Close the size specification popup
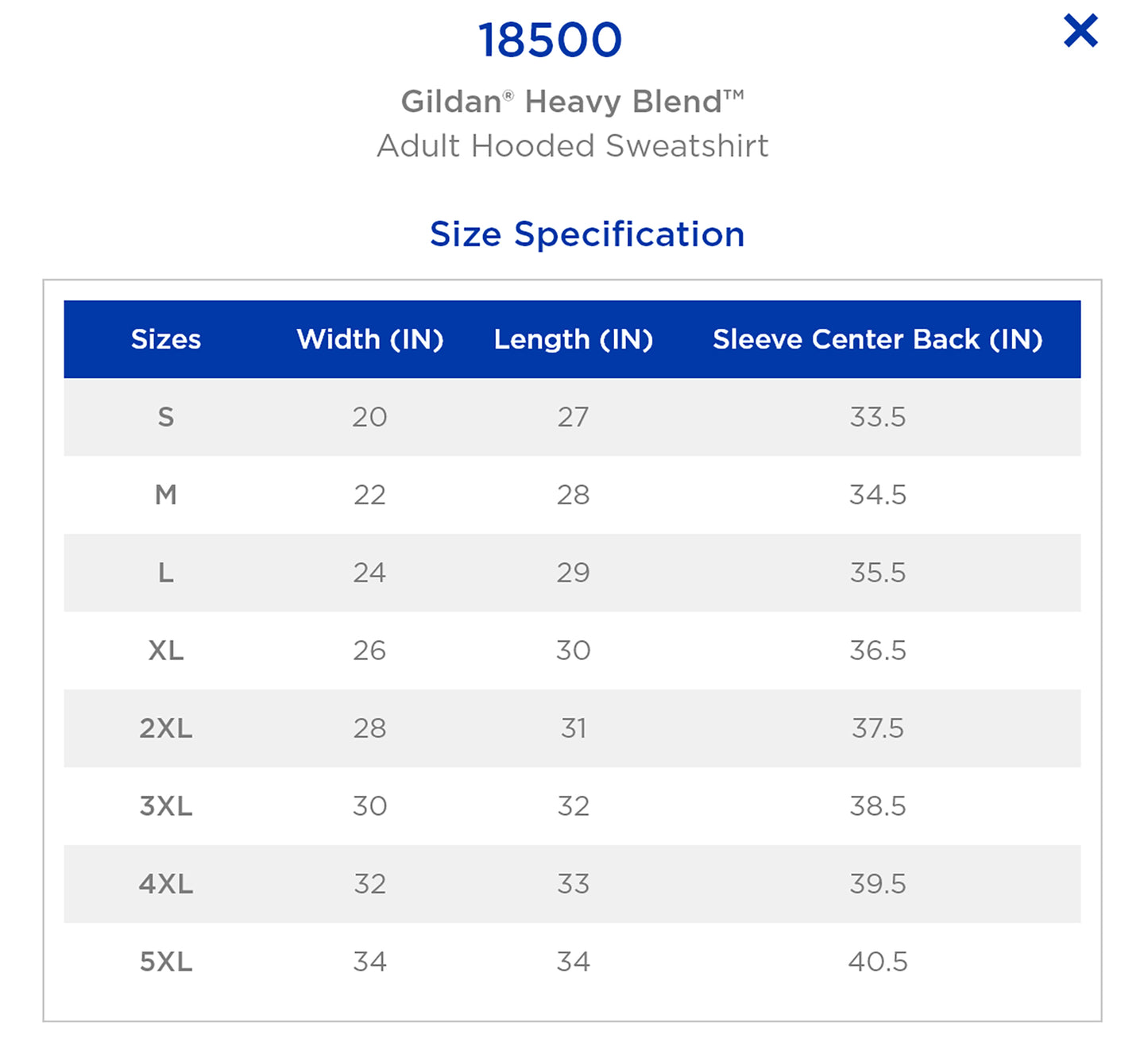 [1080, 31]
